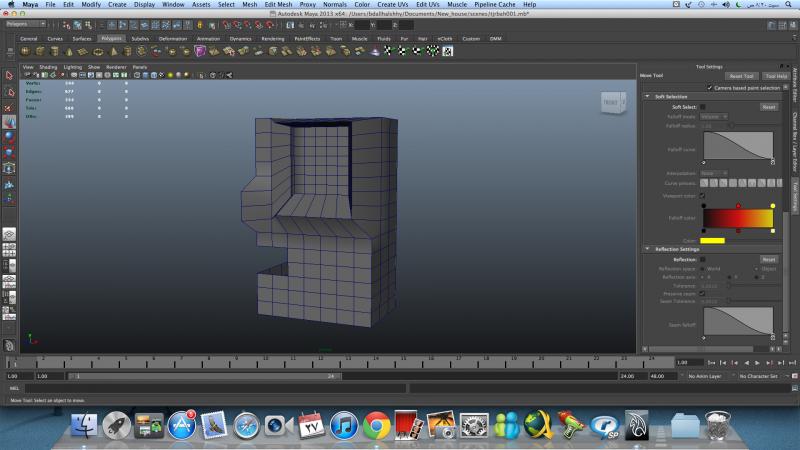Toggle Camera based paint selection checkbox
Screen dimensions: 800x450
tap(710, 87)
